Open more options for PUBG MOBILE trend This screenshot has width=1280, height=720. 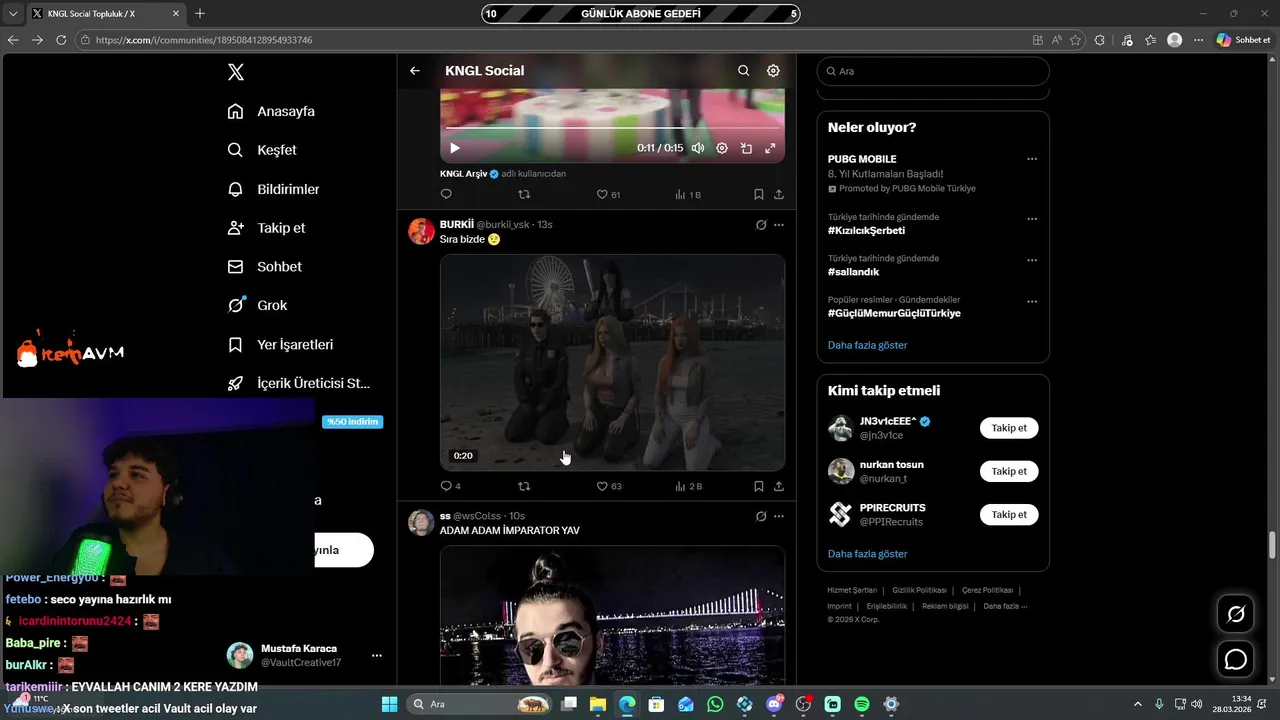pos(1032,159)
